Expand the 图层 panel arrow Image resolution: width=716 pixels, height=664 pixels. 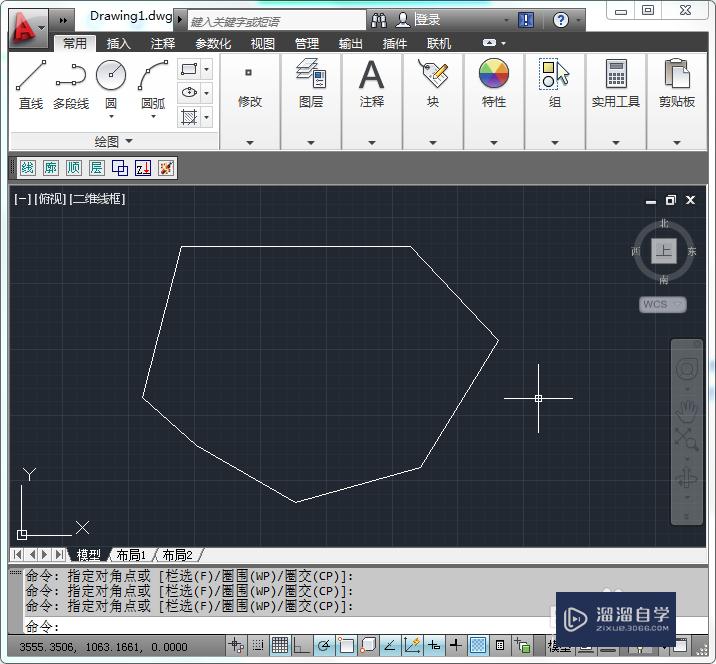pos(311,142)
